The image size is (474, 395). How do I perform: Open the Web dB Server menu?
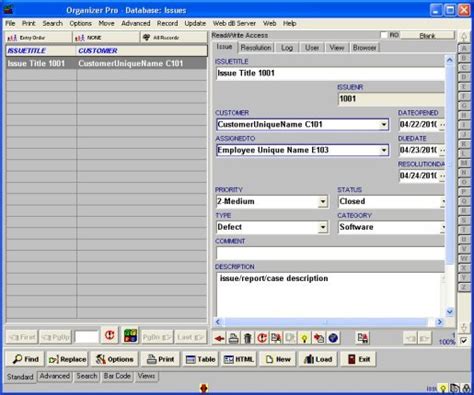234,23
